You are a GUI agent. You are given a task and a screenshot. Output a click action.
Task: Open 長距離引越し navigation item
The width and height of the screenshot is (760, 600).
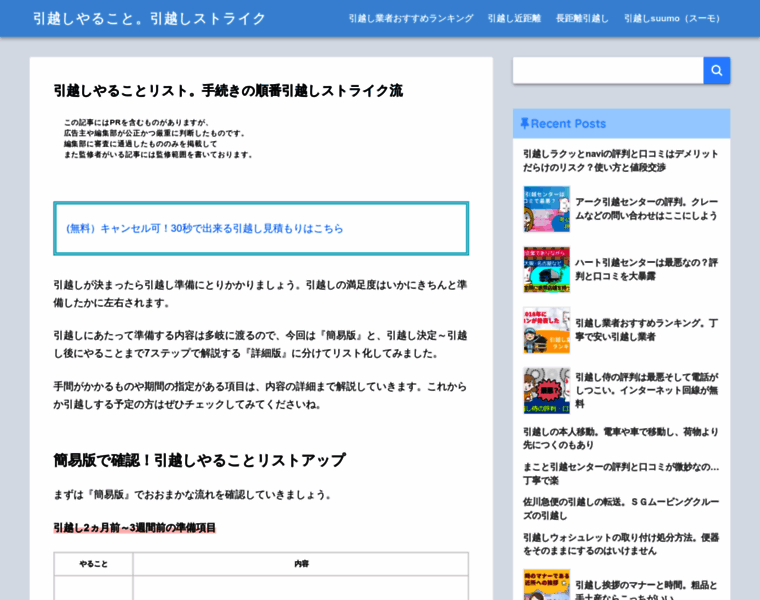(582, 18)
